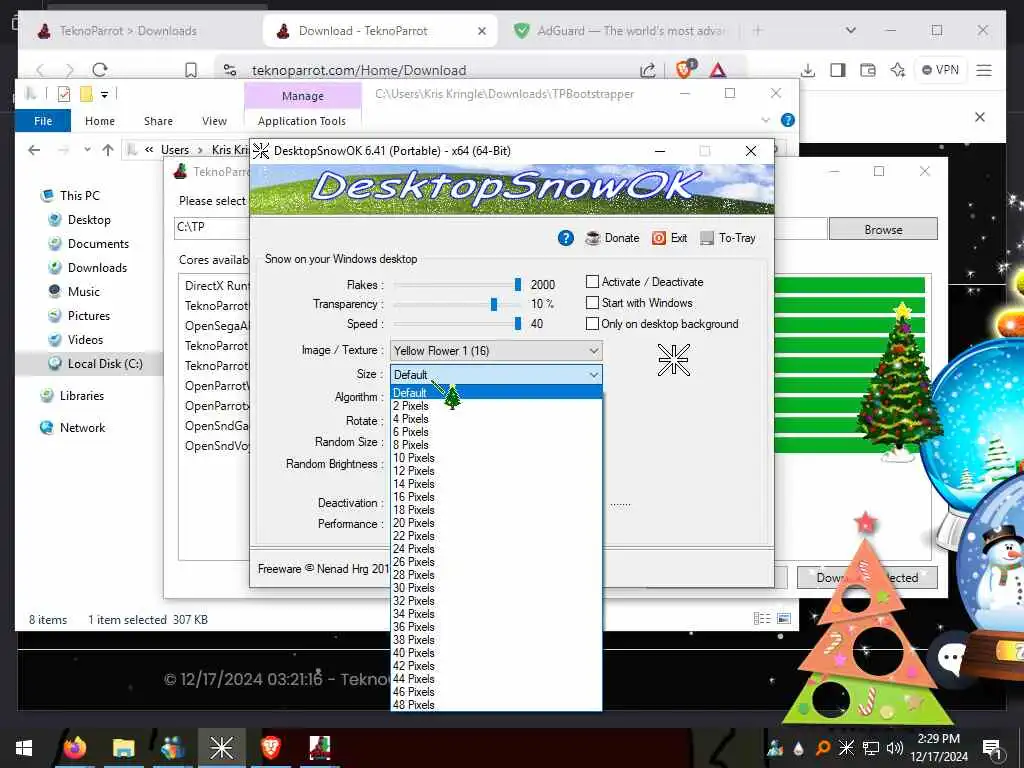Open Documents in navigation pane
1024x768 pixels.
tap(98, 244)
